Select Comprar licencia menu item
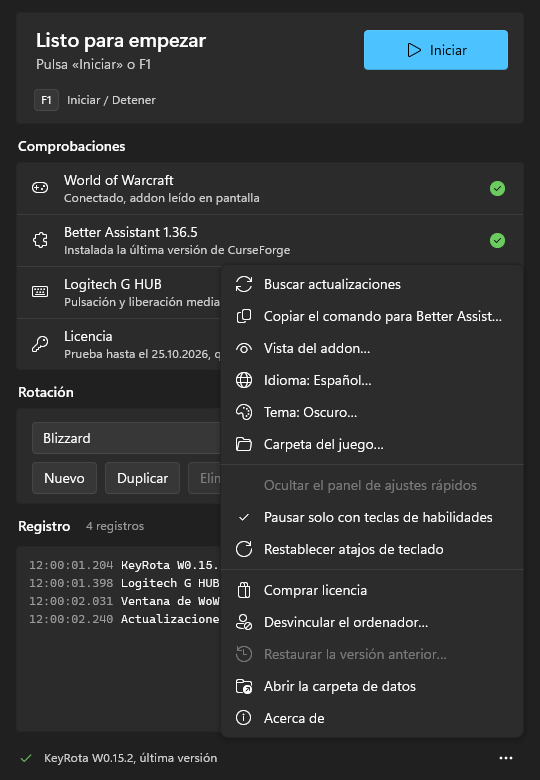This screenshot has width=540, height=780. pyautogui.click(x=372, y=590)
